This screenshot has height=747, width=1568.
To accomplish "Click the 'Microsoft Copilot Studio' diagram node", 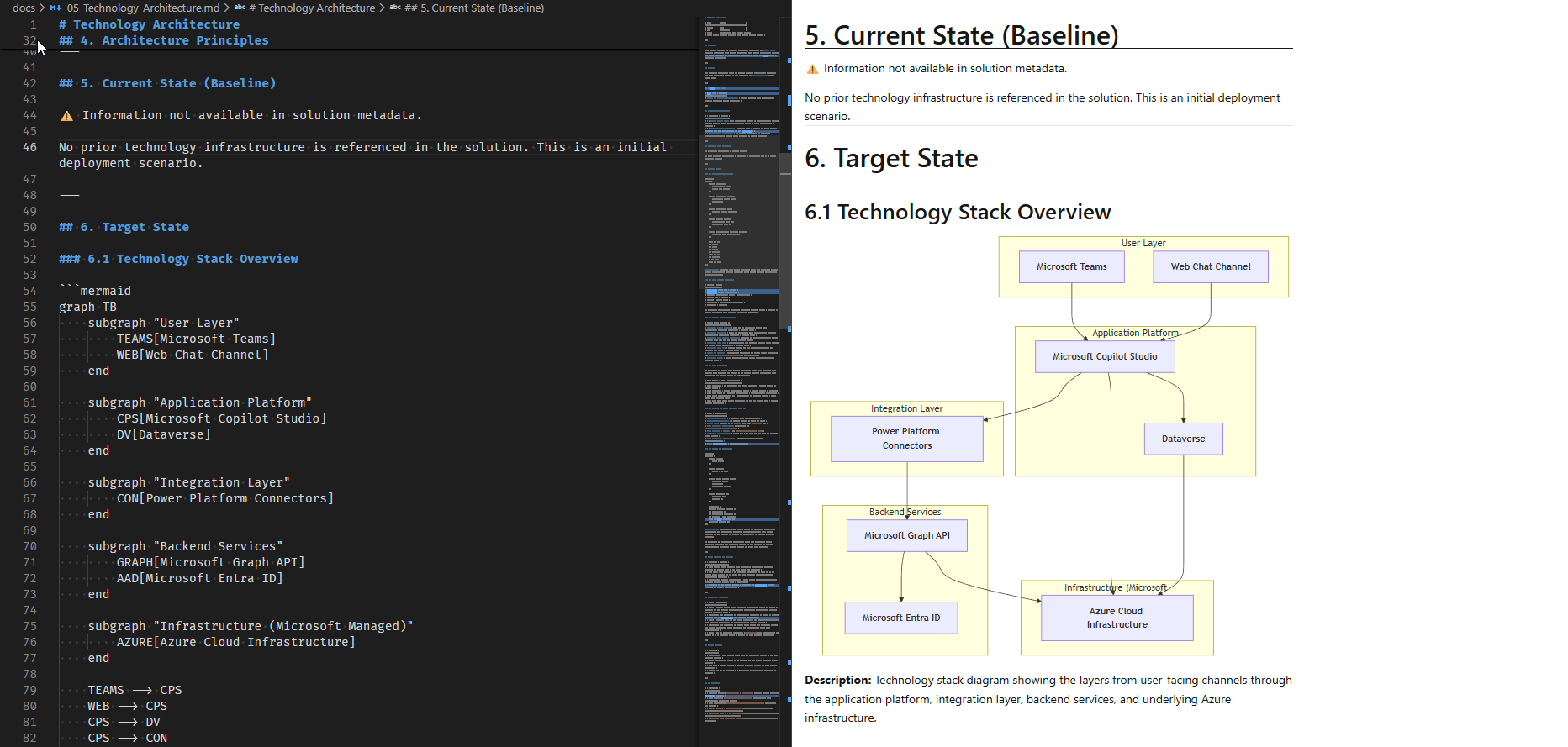I will point(1105,356).
